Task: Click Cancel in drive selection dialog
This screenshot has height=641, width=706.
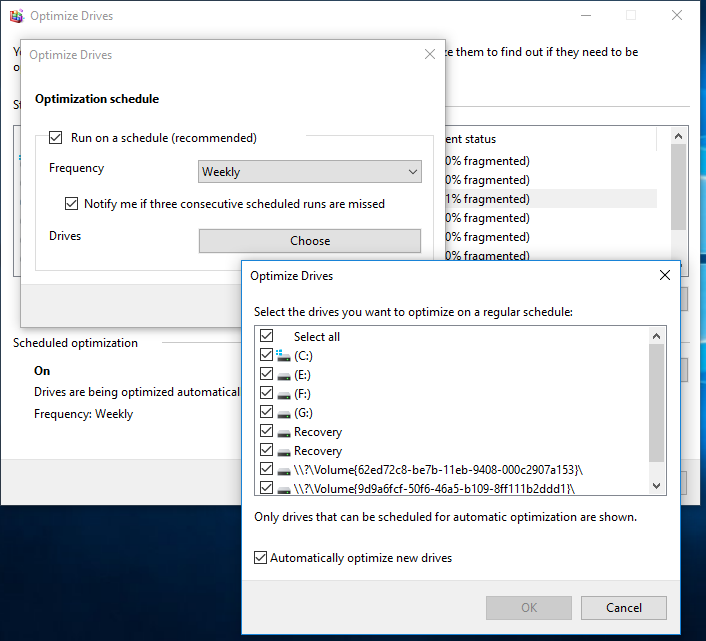Action: (x=624, y=608)
